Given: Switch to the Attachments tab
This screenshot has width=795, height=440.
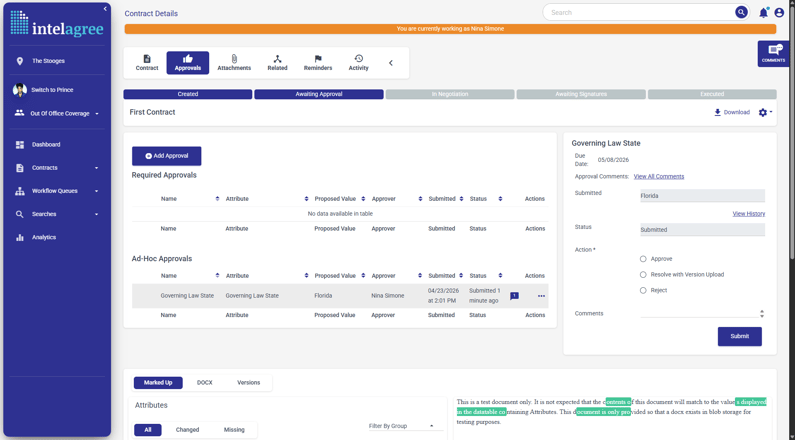Looking at the screenshot, I should 234,63.
